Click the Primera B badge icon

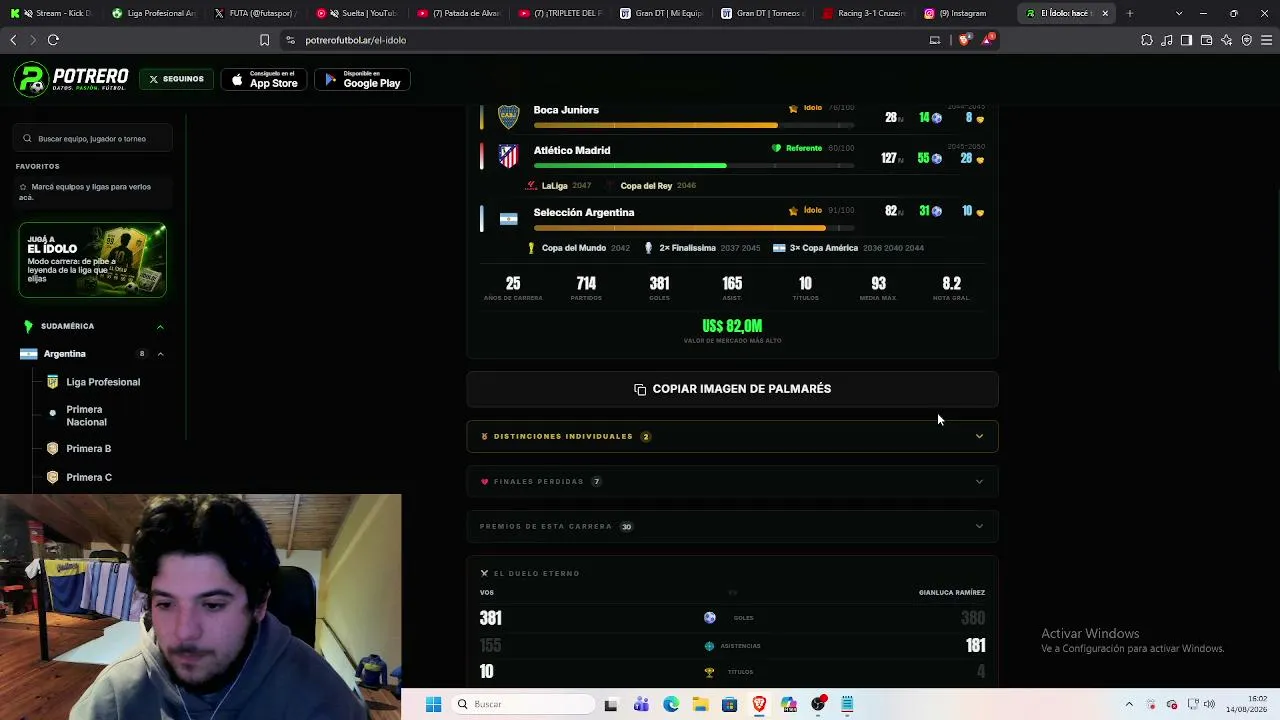pyautogui.click(x=53, y=449)
